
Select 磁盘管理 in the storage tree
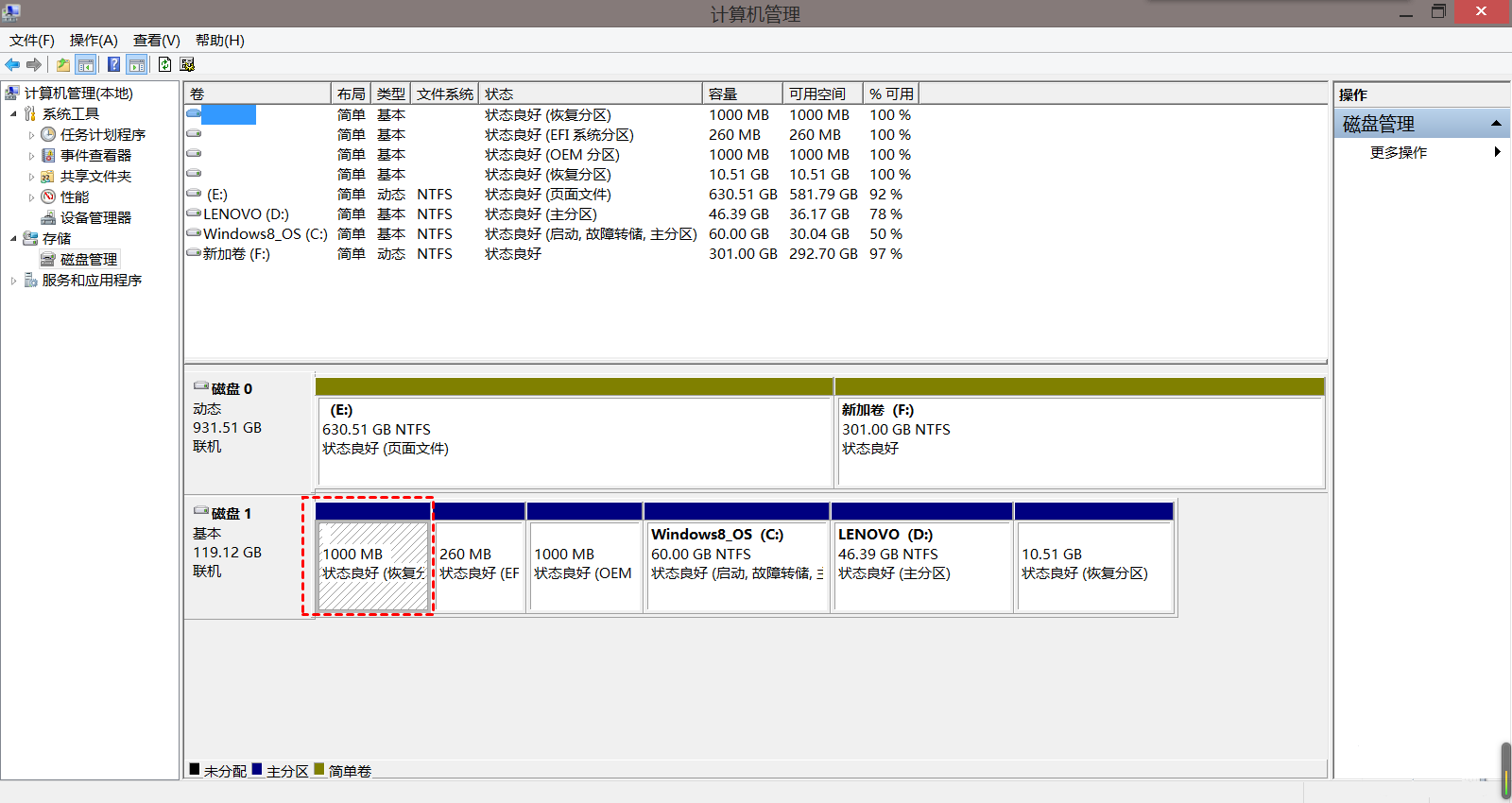pos(89,259)
